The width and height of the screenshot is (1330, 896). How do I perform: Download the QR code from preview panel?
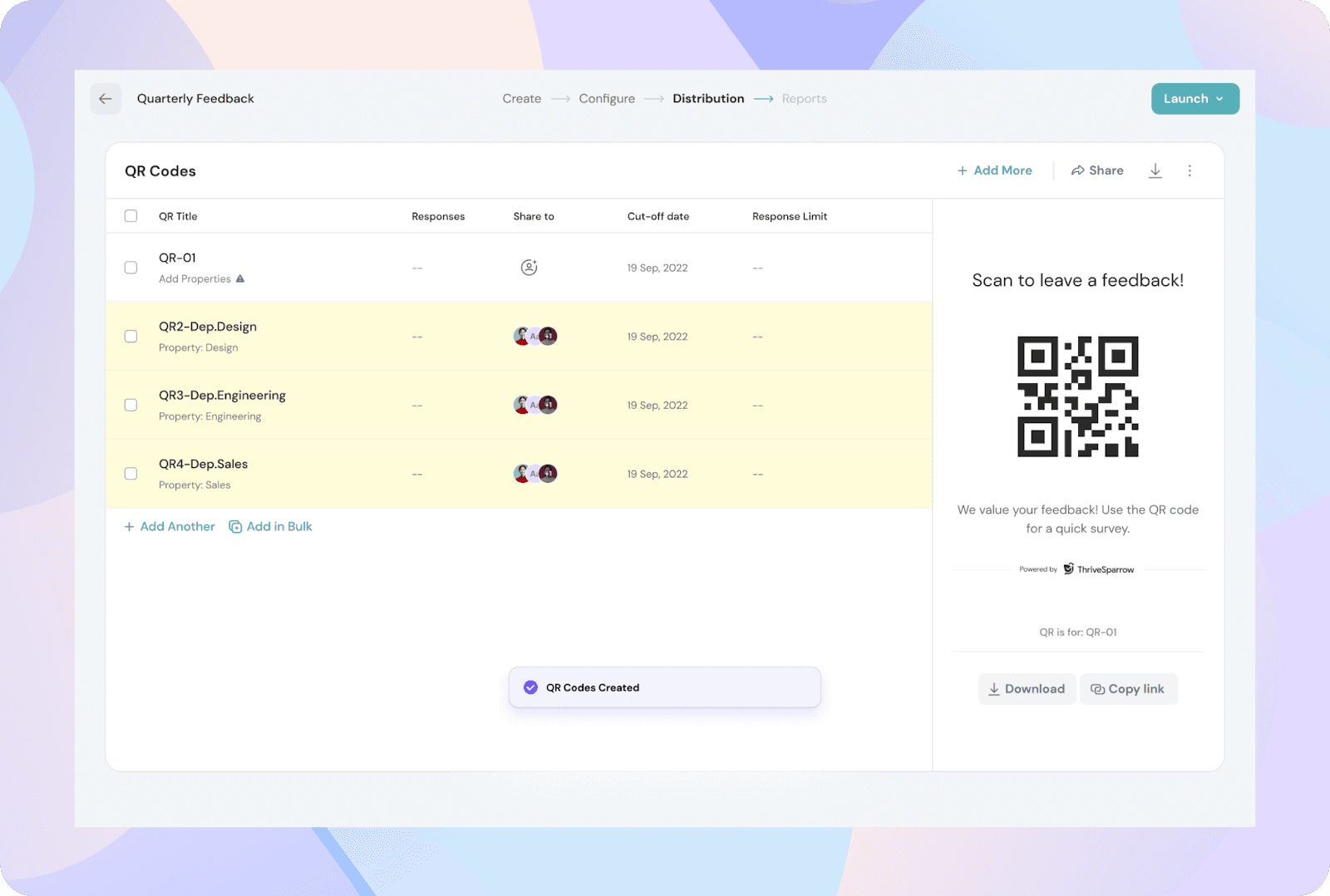coord(1027,689)
